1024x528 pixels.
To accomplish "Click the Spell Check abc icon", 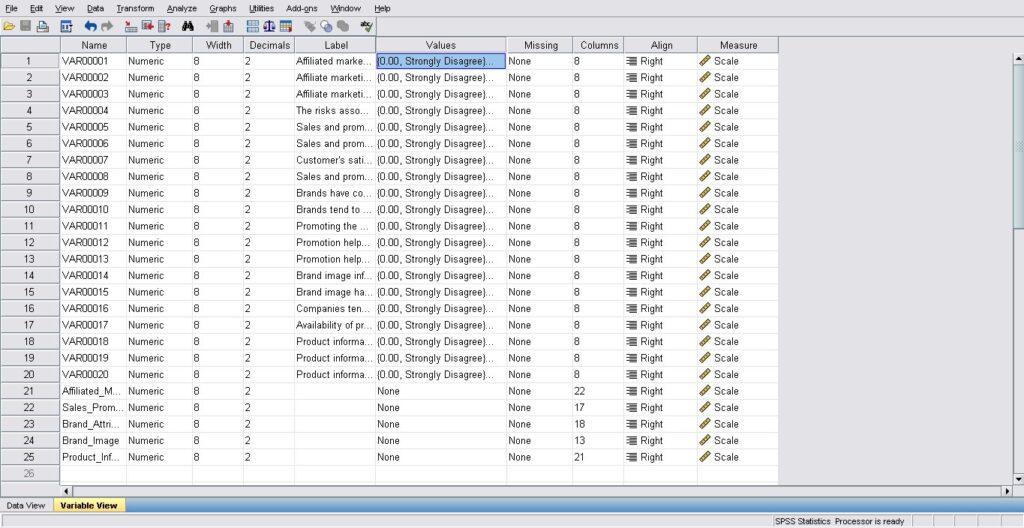I will click(366, 27).
